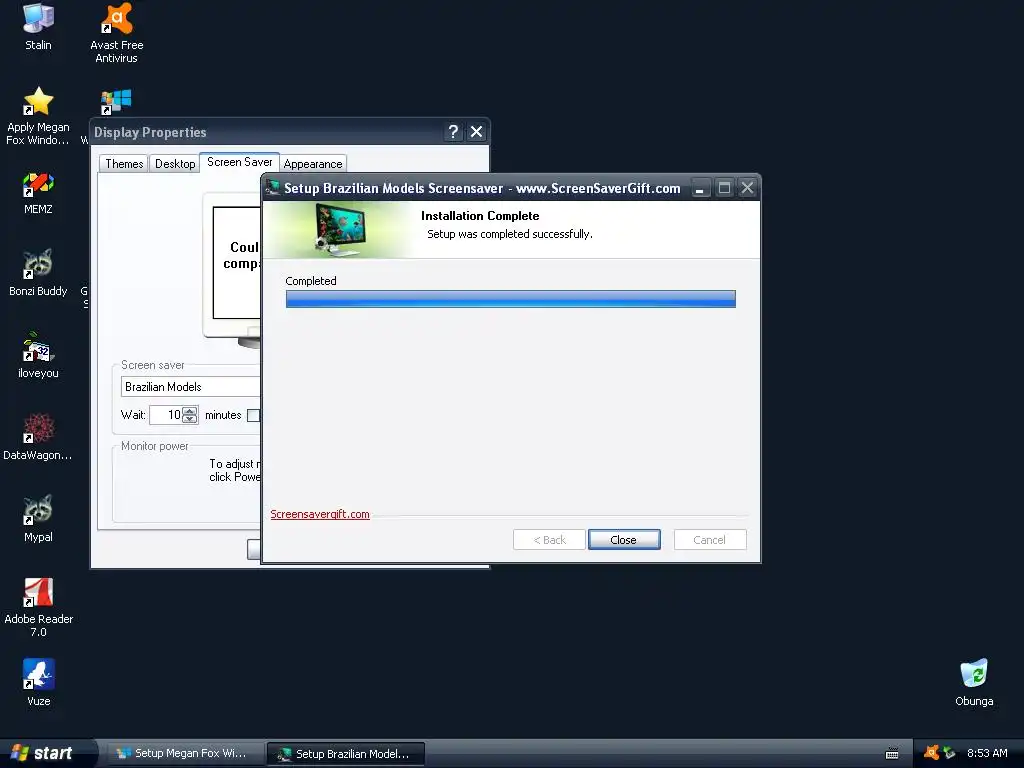
Task: Increase the wait minutes spinner
Action: pos(190,411)
